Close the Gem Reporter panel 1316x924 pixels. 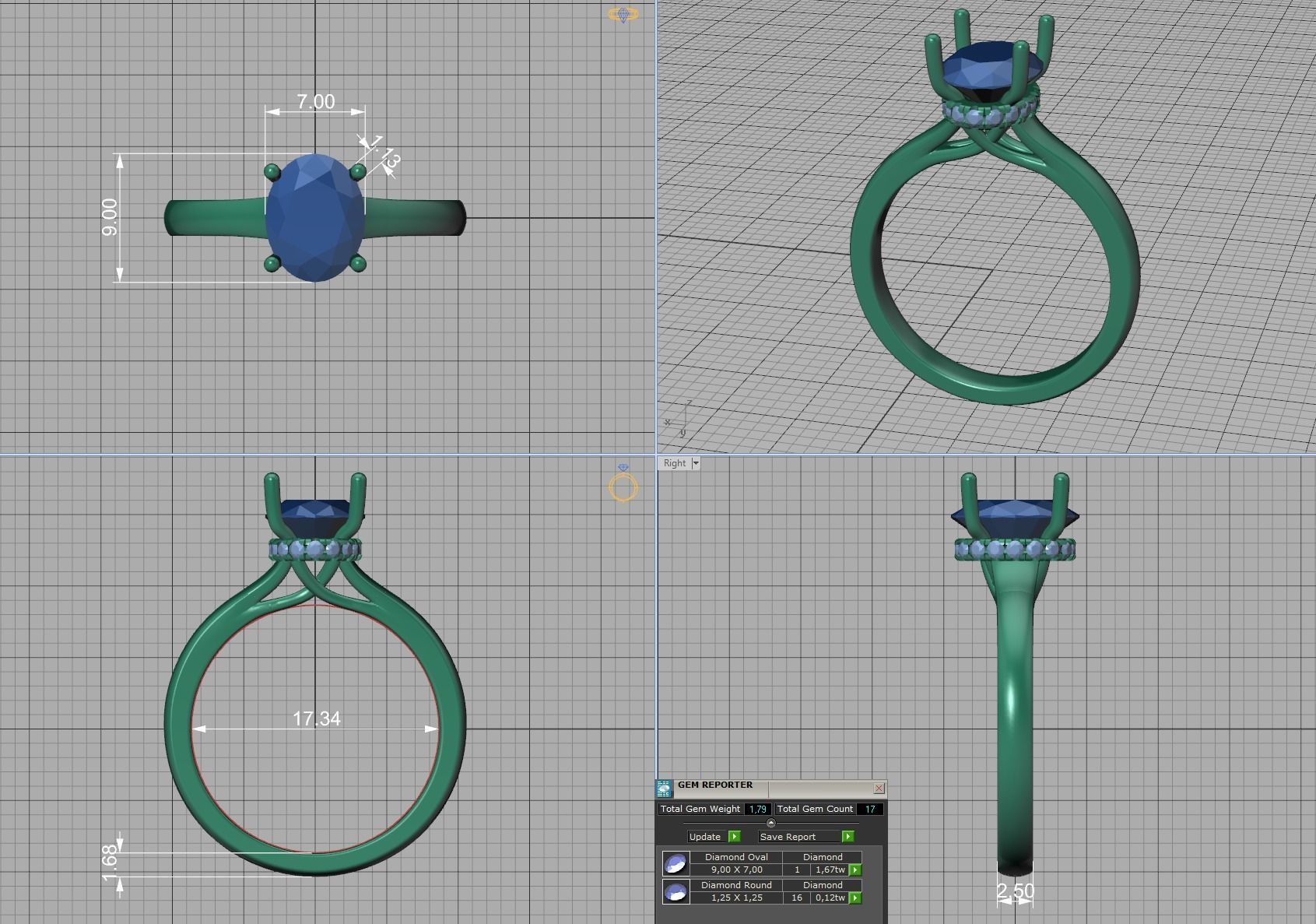point(879,789)
